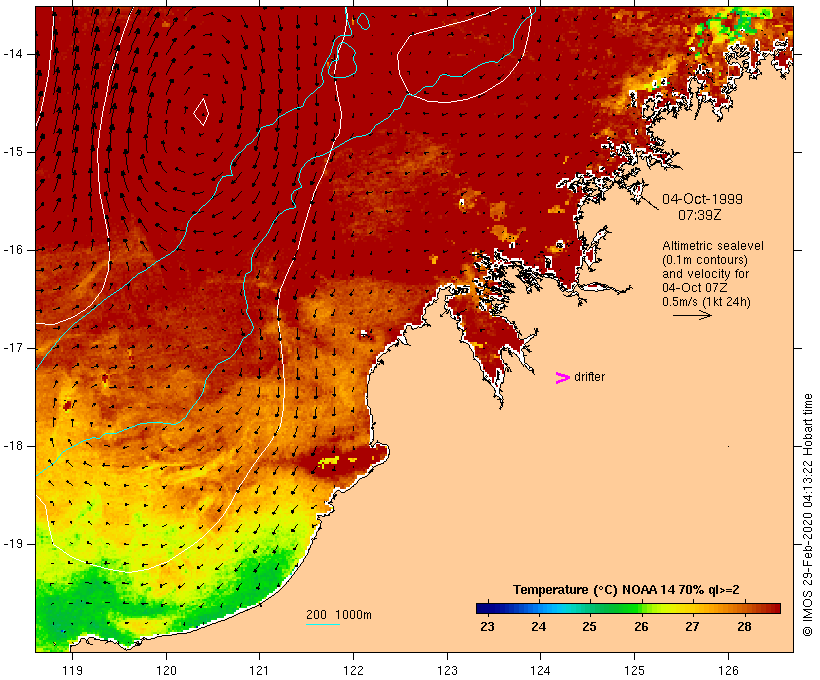The height and width of the screenshot is (680, 820).
Task: Click the 'Altimetric sealevel' label
Action: [713, 246]
